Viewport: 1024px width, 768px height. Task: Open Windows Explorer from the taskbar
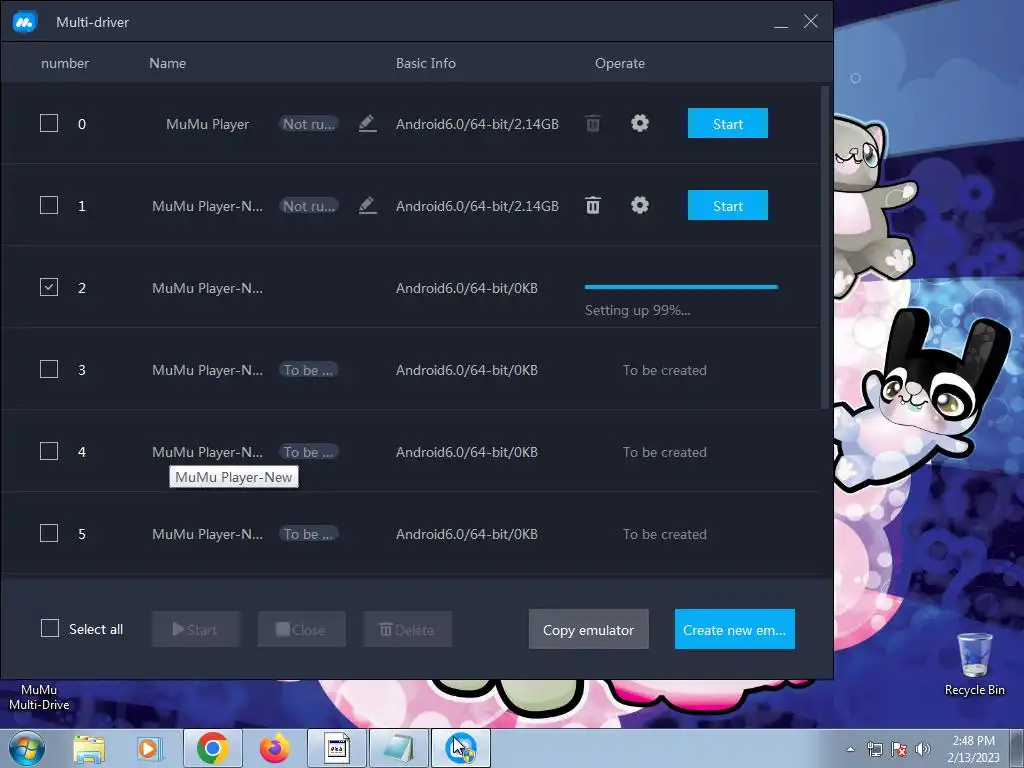tap(89, 748)
